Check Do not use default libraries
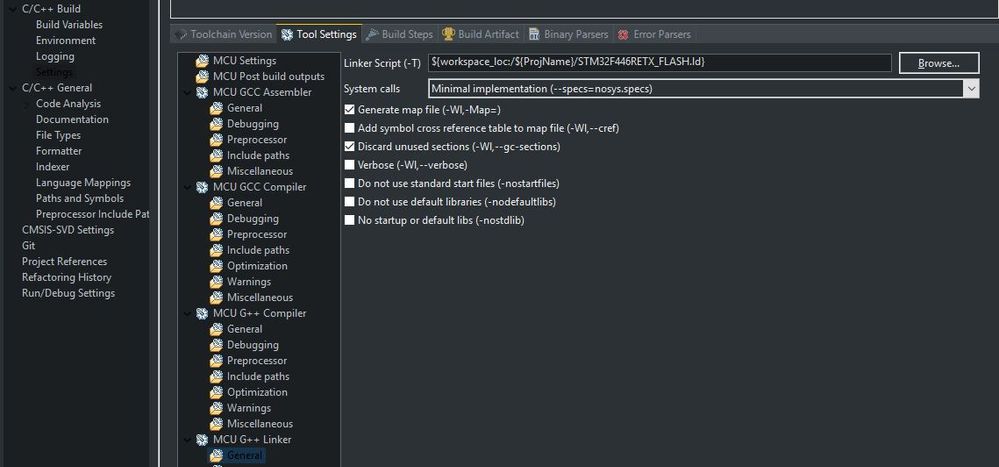Screen dimensions: 999x467 (349, 202)
